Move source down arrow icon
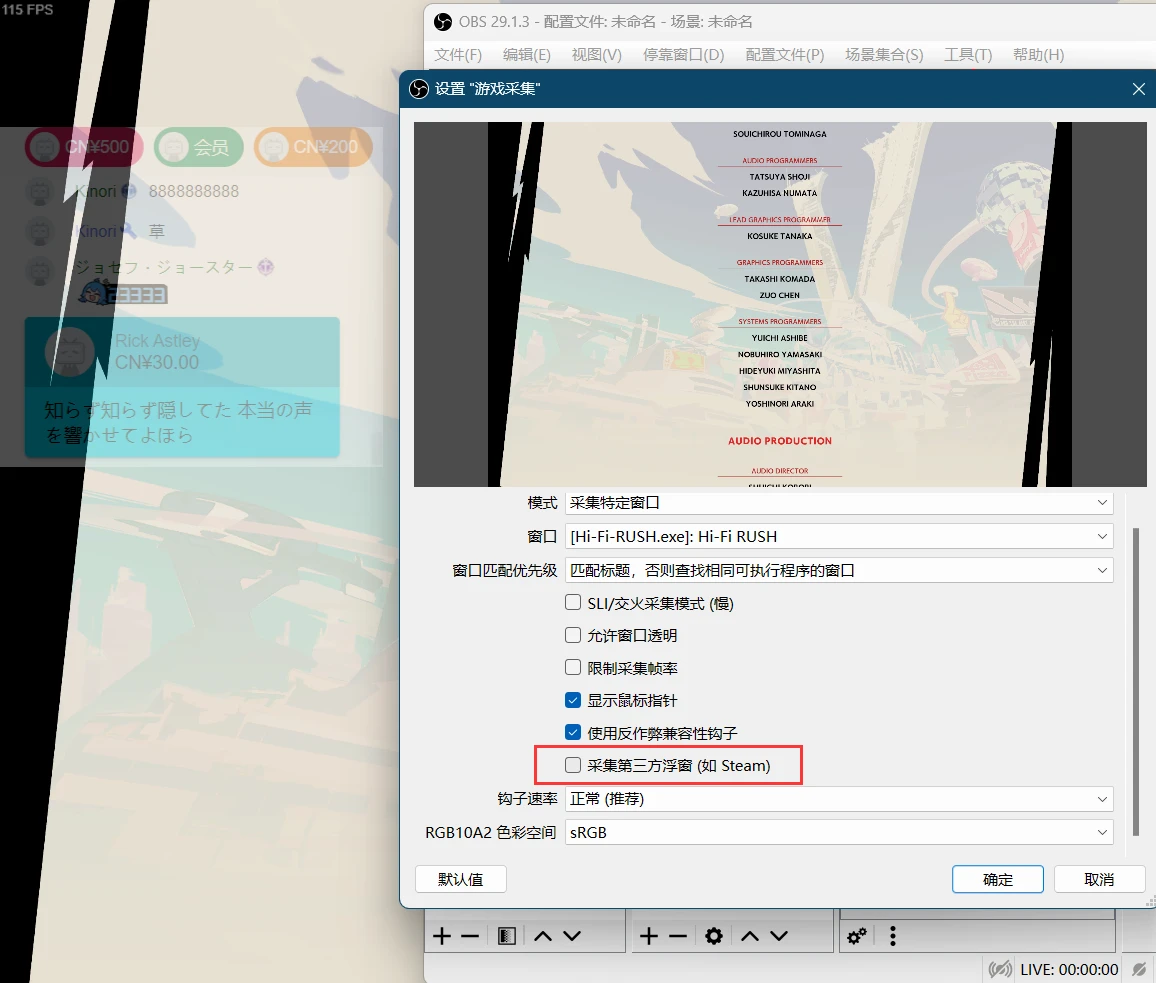 tap(779, 937)
